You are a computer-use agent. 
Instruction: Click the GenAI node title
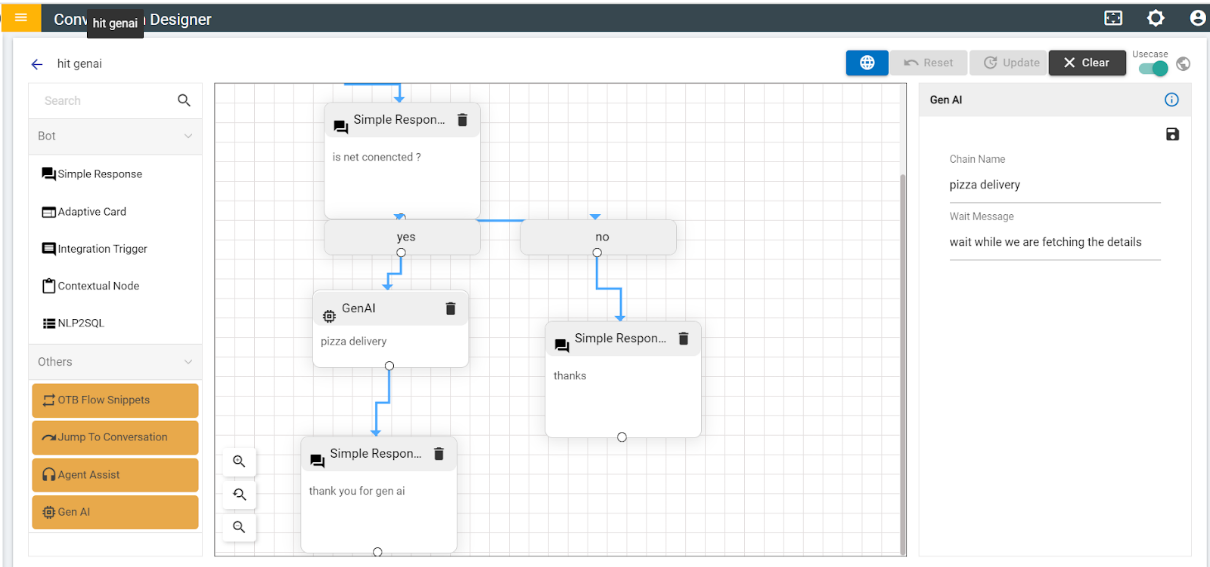point(359,308)
